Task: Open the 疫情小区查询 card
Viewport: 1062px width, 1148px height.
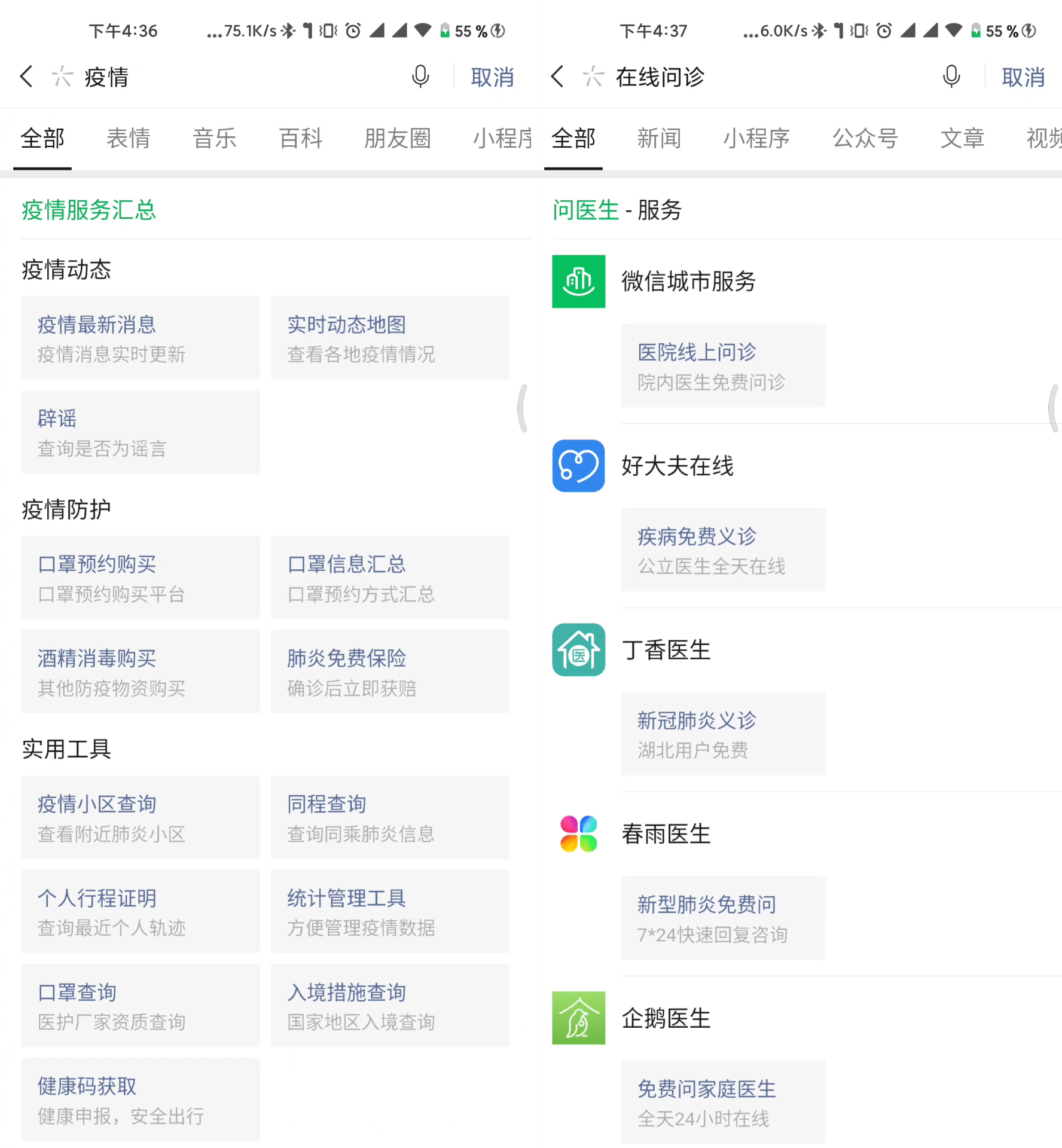Action: tap(141, 817)
